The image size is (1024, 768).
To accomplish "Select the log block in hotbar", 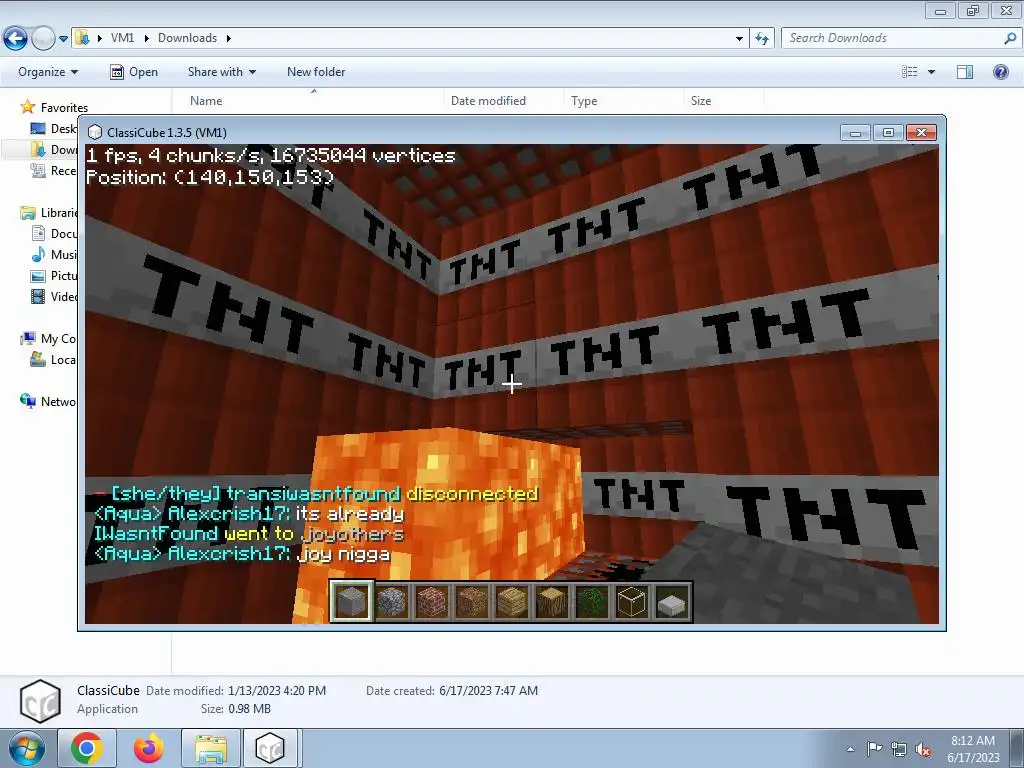I will point(552,601).
